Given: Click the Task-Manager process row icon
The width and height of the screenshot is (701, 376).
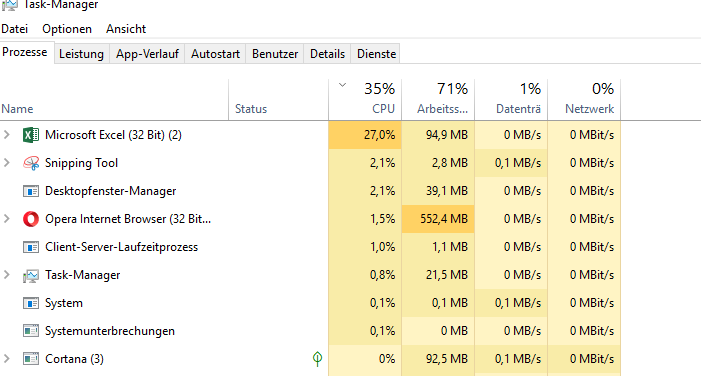Looking at the screenshot, I should coord(31,275).
